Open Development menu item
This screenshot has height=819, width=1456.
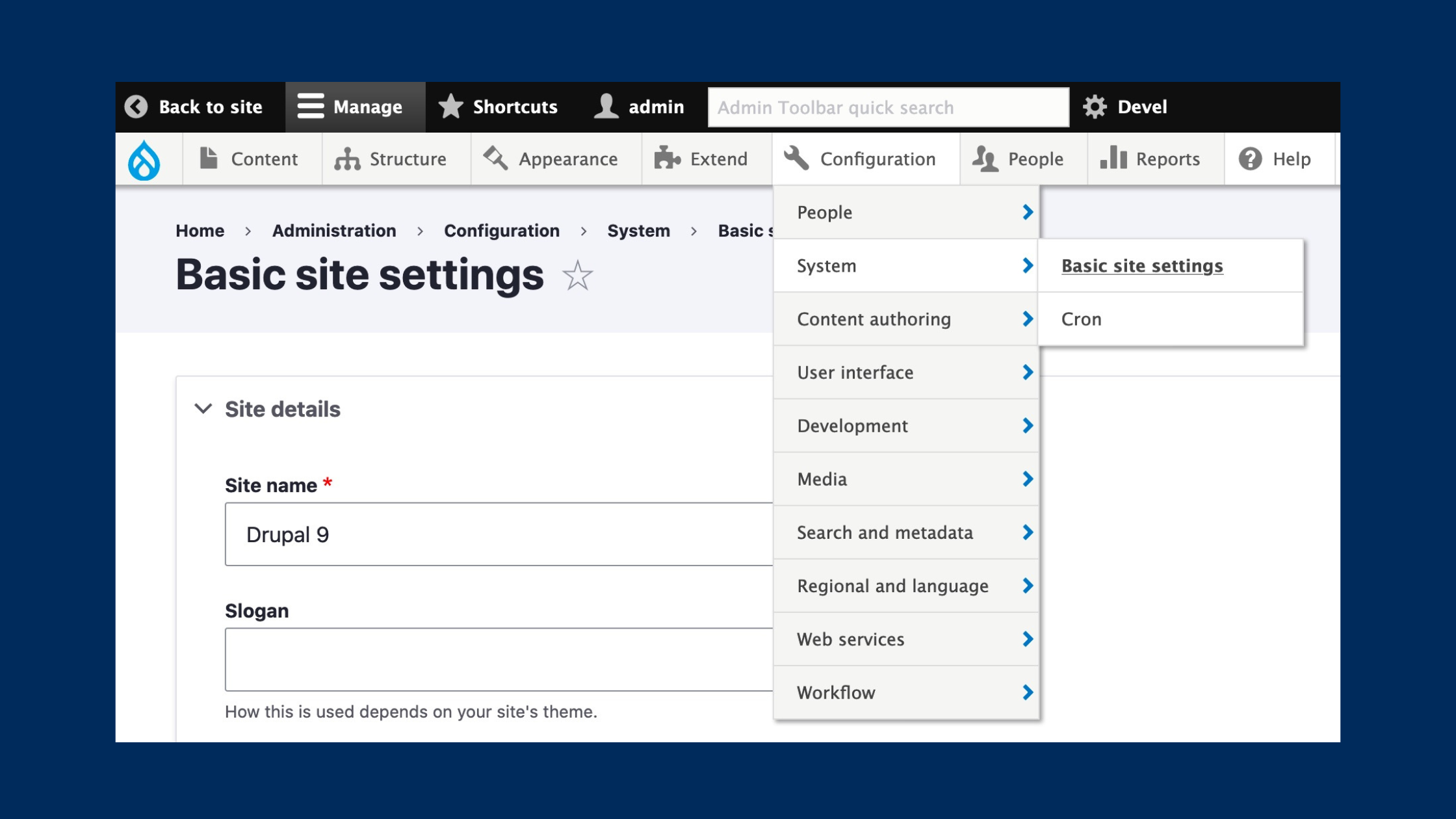[906, 426]
